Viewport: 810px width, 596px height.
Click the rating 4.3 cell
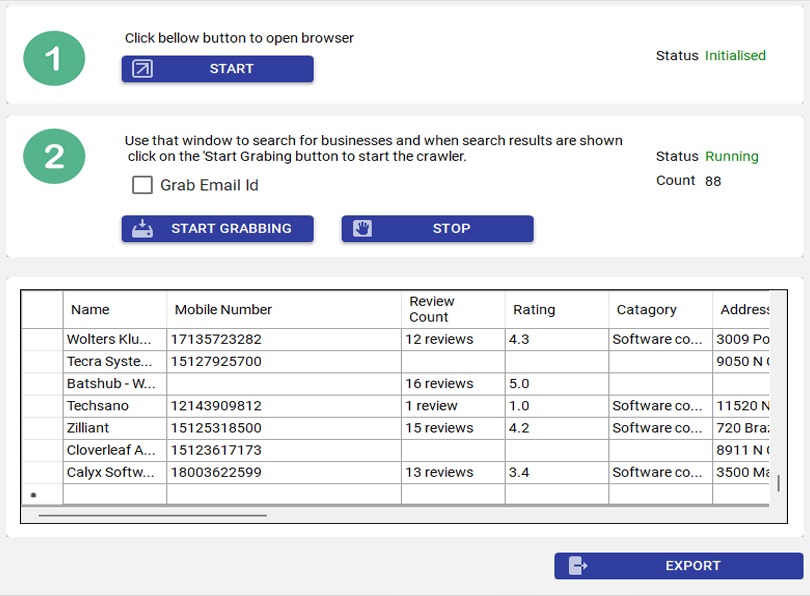point(557,339)
